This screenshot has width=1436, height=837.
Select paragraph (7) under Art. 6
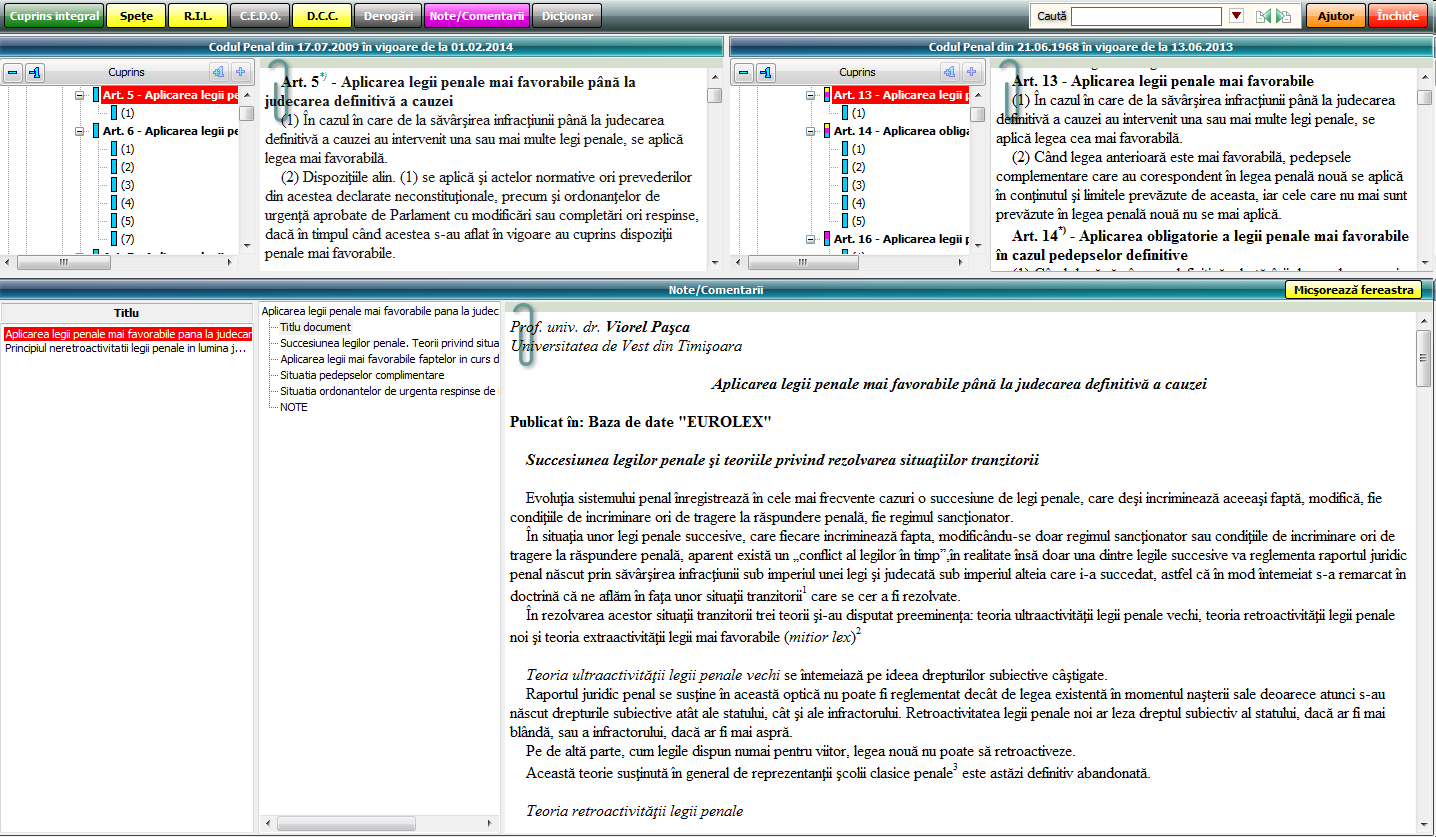(128, 239)
